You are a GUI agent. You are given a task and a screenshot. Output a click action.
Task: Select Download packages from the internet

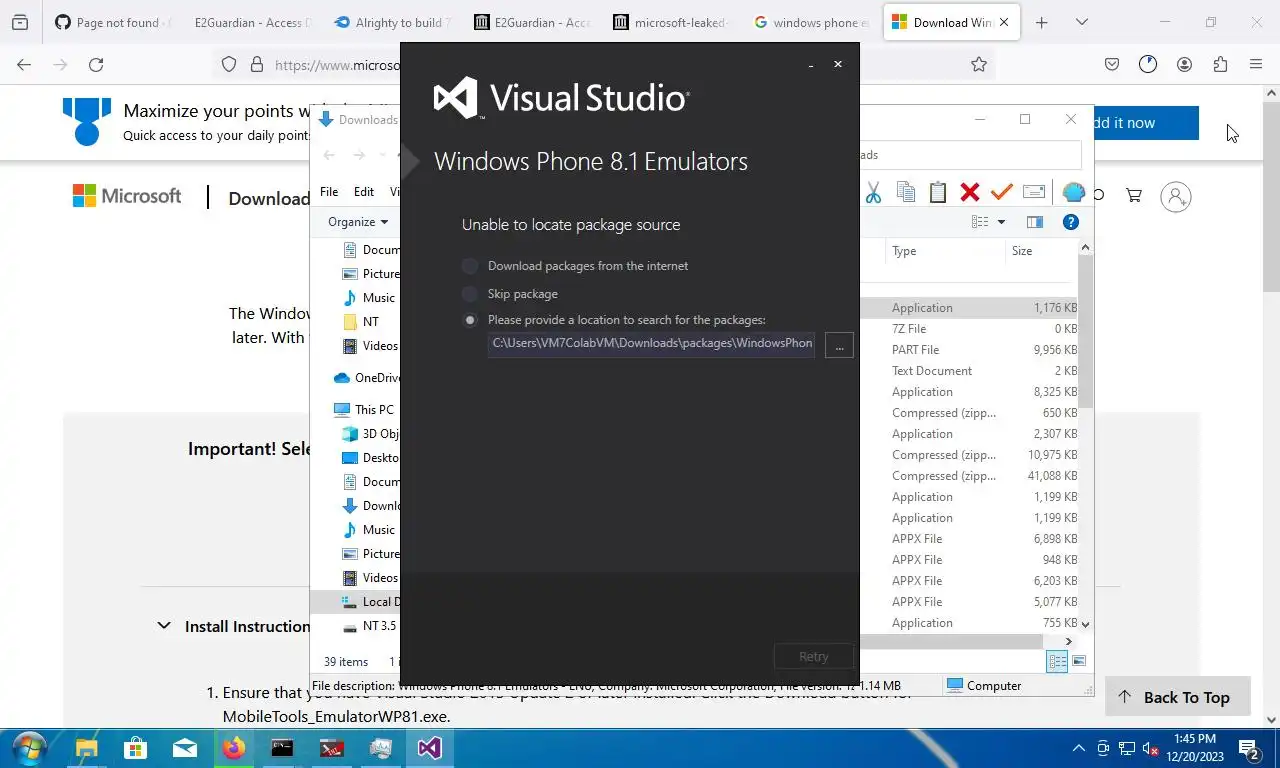(470, 266)
